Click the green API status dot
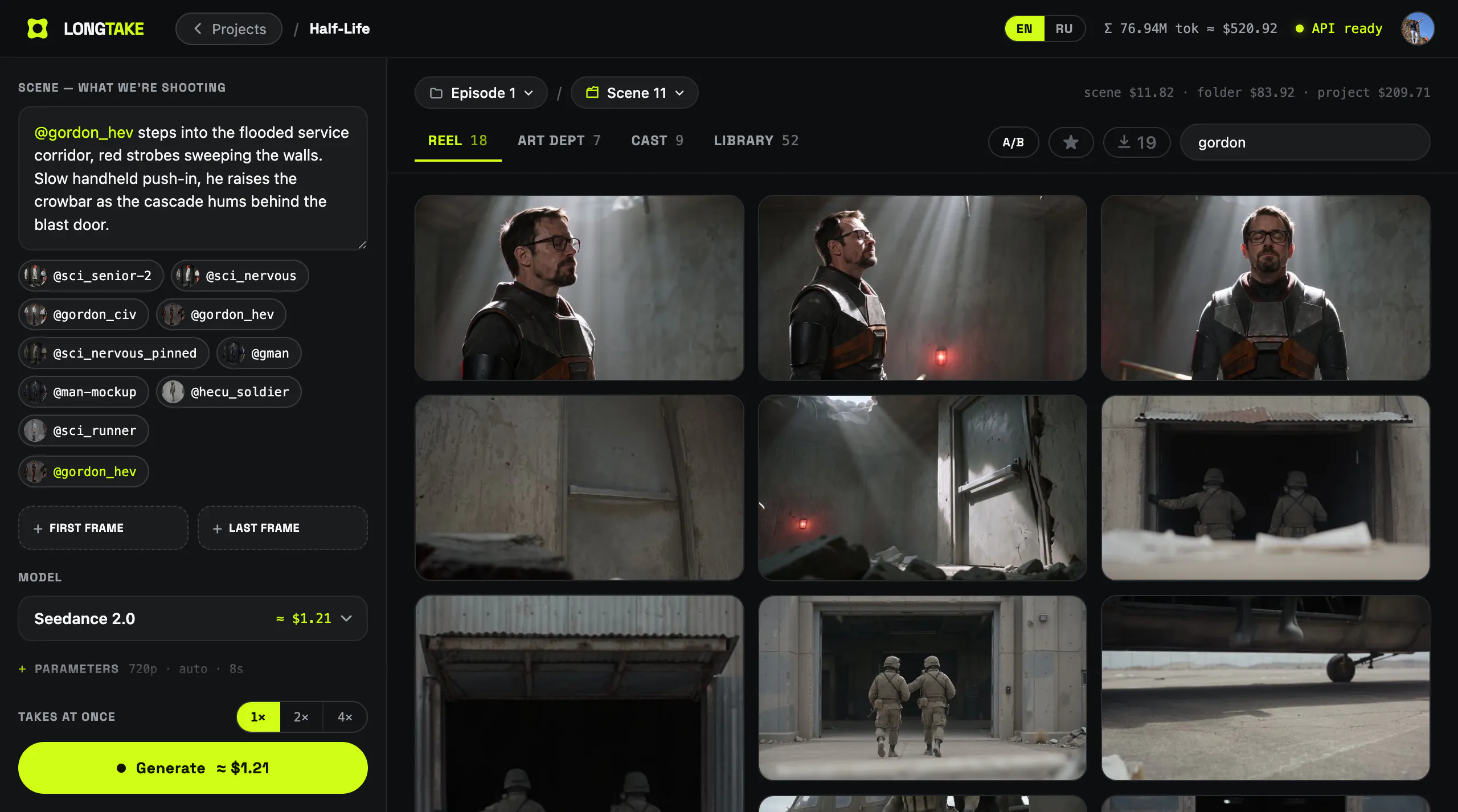The image size is (1458, 812). (x=1300, y=28)
